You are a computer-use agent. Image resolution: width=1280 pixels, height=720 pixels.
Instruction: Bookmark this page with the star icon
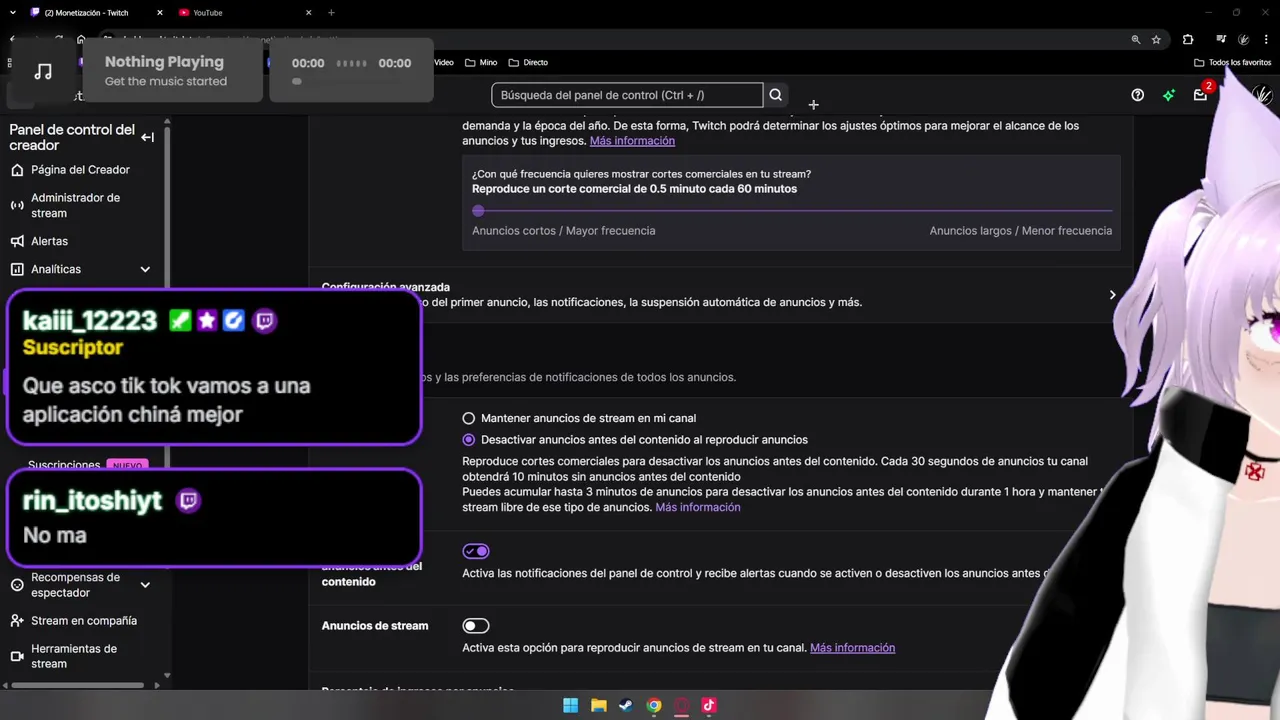(1156, 40)
